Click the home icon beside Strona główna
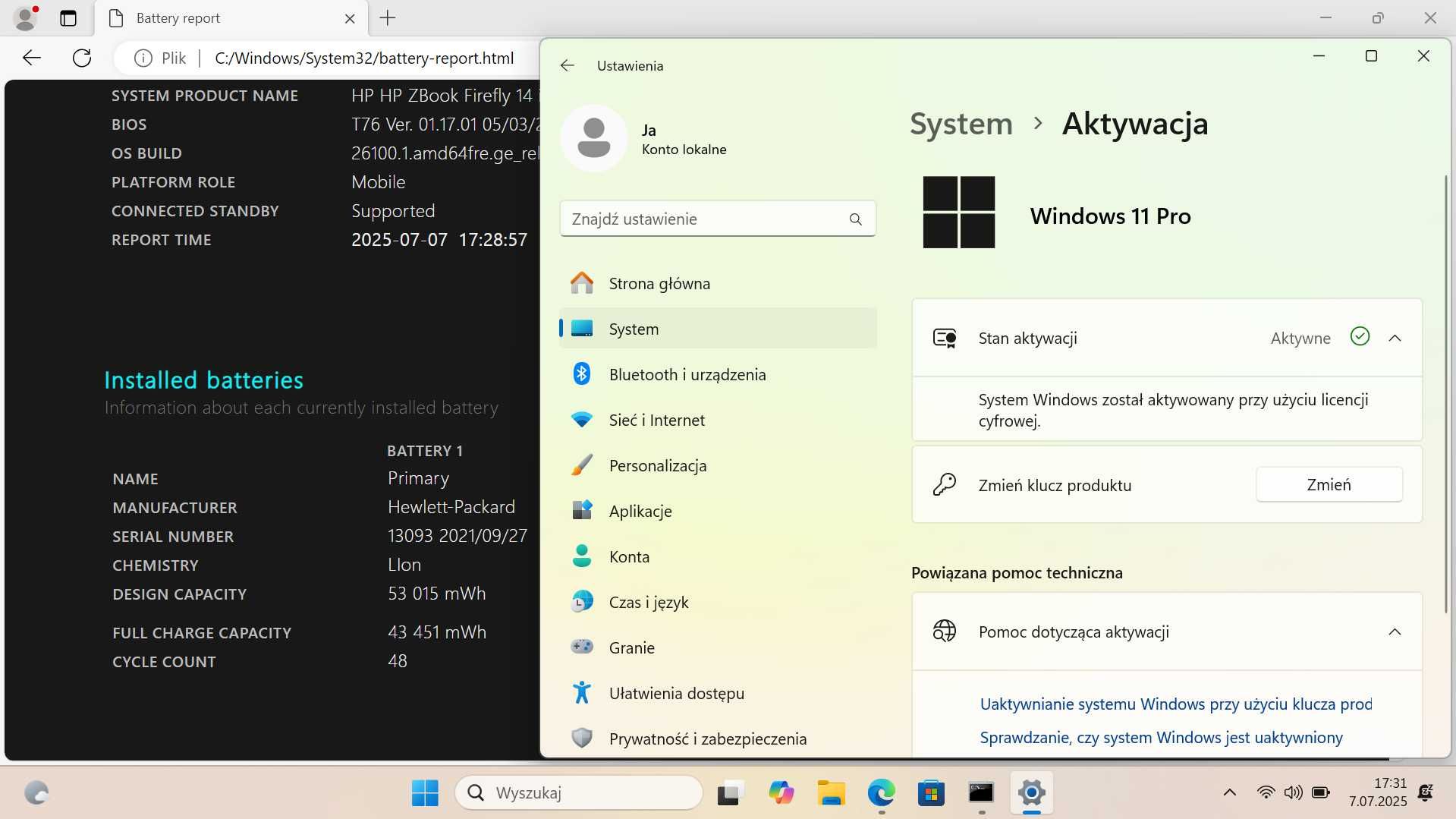This screenshot has width=1456, height=819. 582,283
